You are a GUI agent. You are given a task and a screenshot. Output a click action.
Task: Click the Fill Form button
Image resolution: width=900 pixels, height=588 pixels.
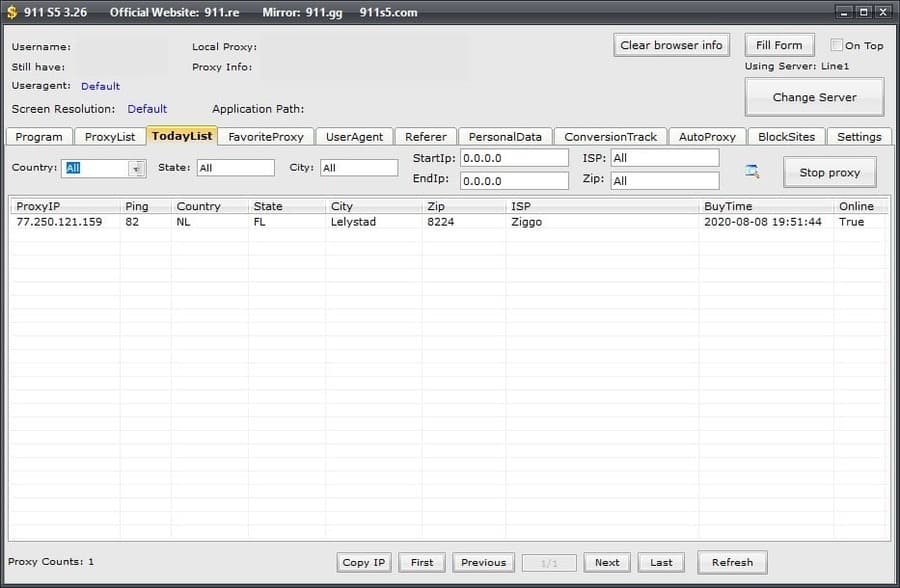(779, 45)
